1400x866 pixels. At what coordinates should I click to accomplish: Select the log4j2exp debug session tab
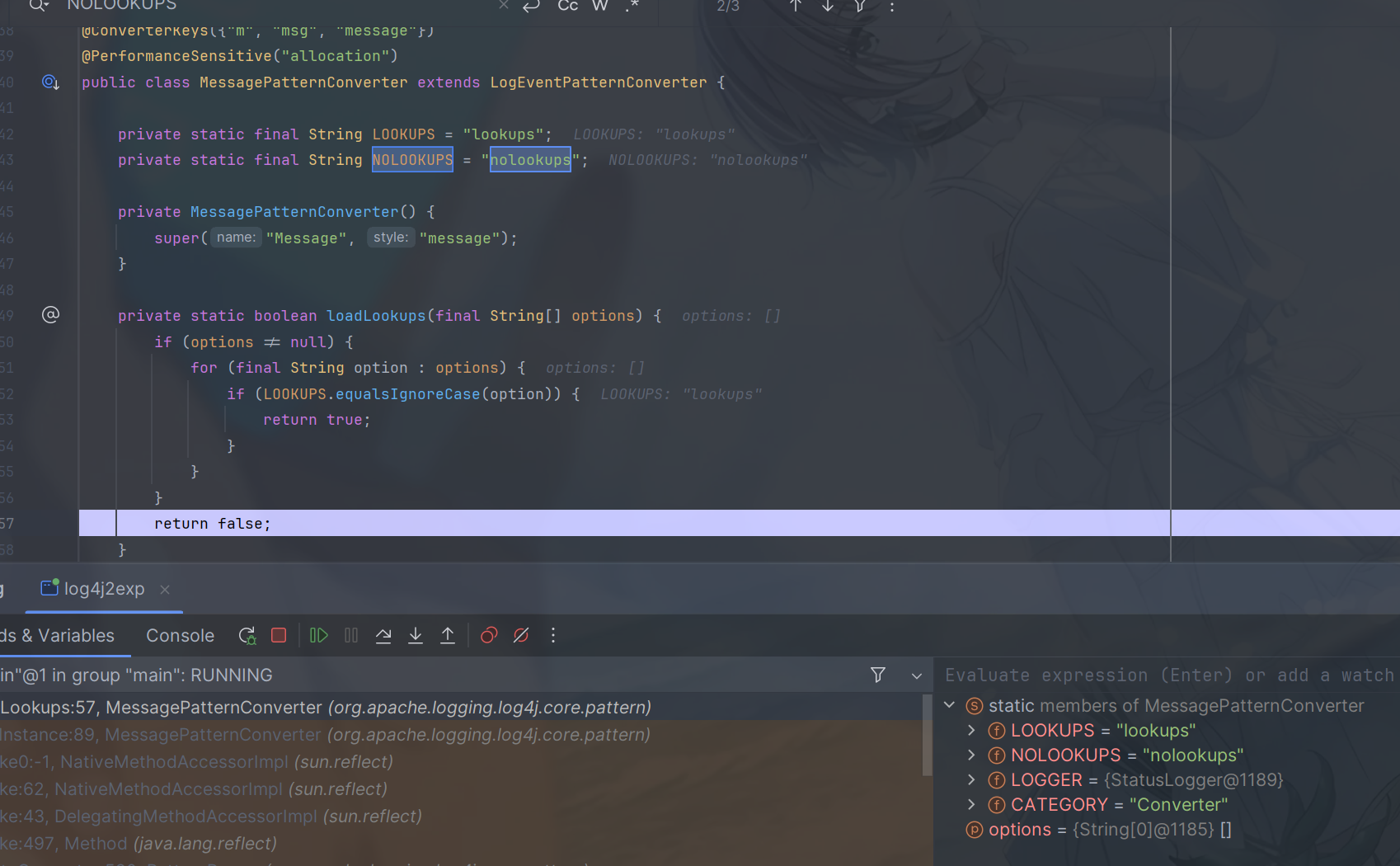coord(104,589)
